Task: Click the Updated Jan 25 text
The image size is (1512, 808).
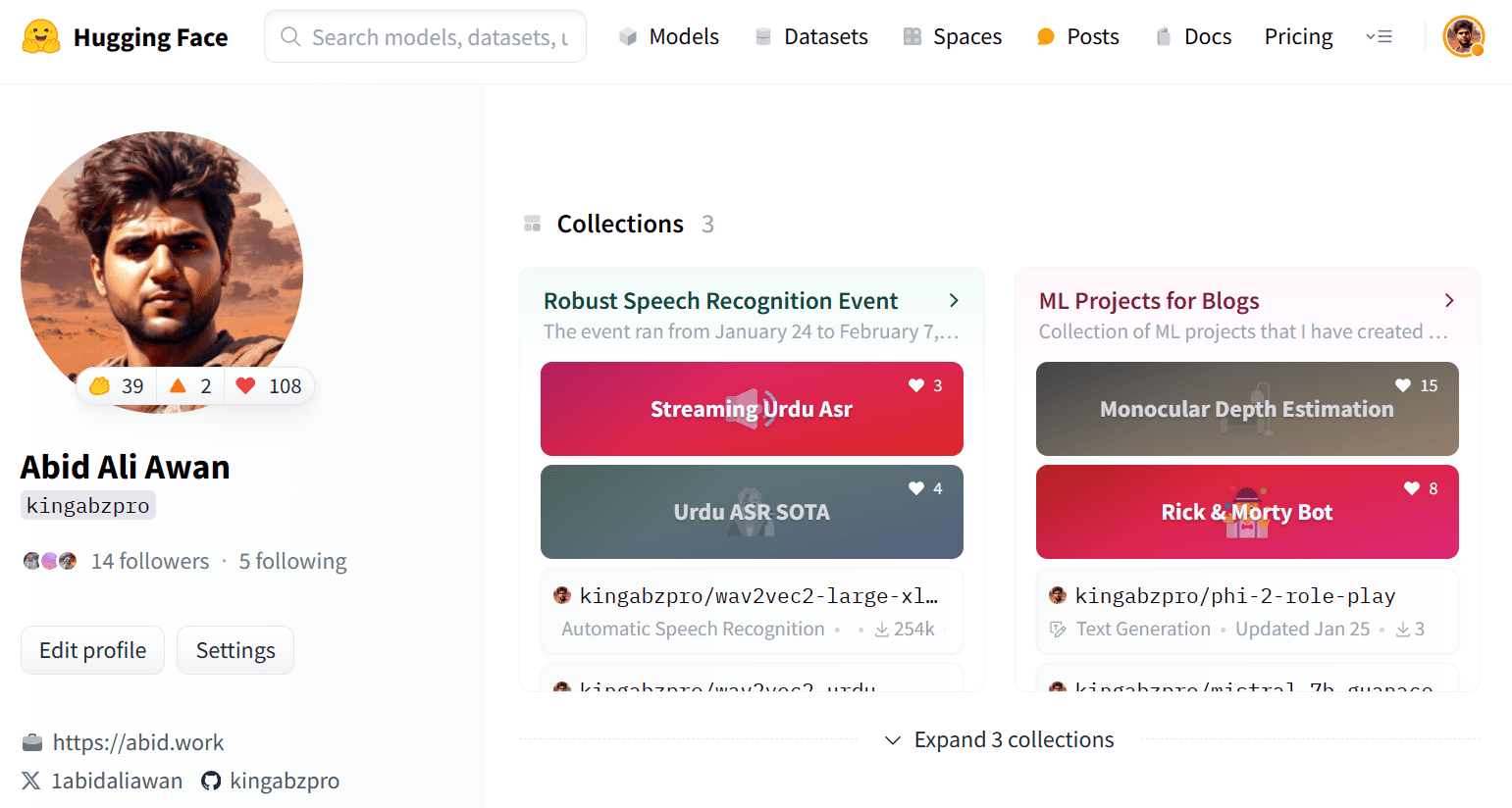Action: coord(1303,630)
